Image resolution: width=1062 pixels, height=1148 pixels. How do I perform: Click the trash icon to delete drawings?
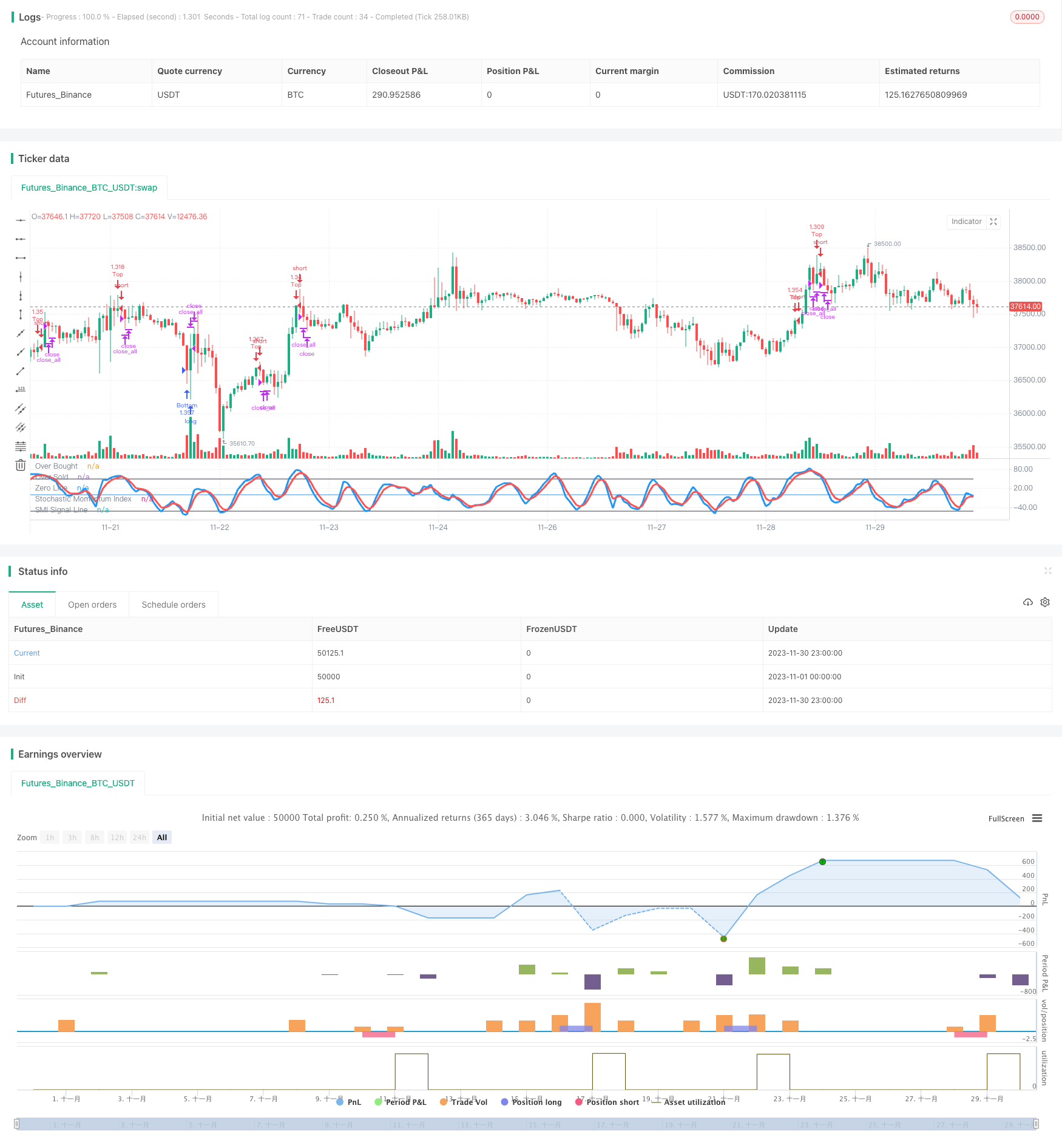pos(21,465)
